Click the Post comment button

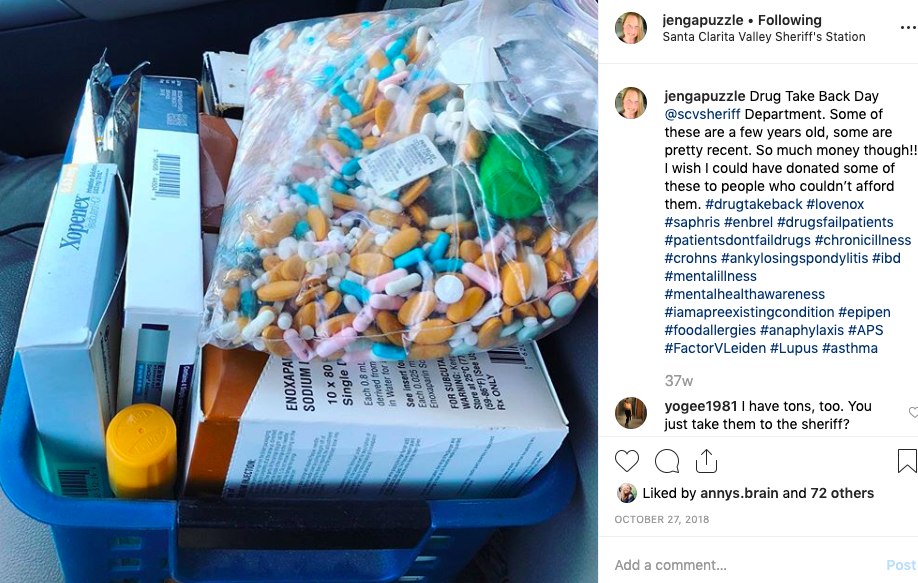[x=900, y=565]
